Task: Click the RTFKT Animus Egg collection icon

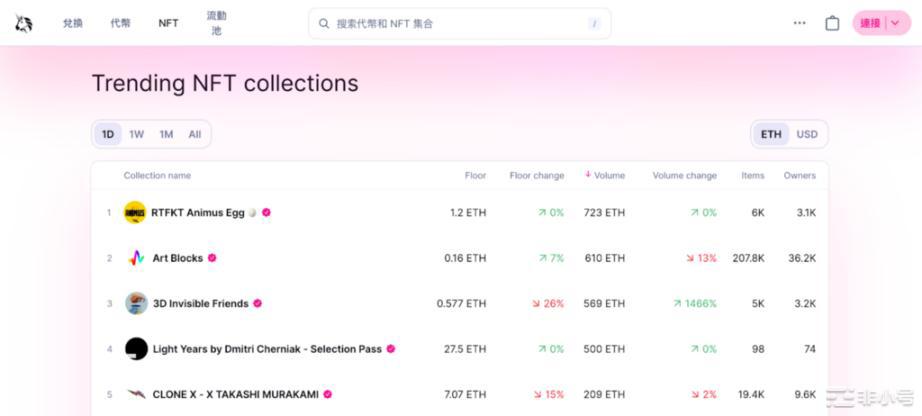Action: coord(135,212)
